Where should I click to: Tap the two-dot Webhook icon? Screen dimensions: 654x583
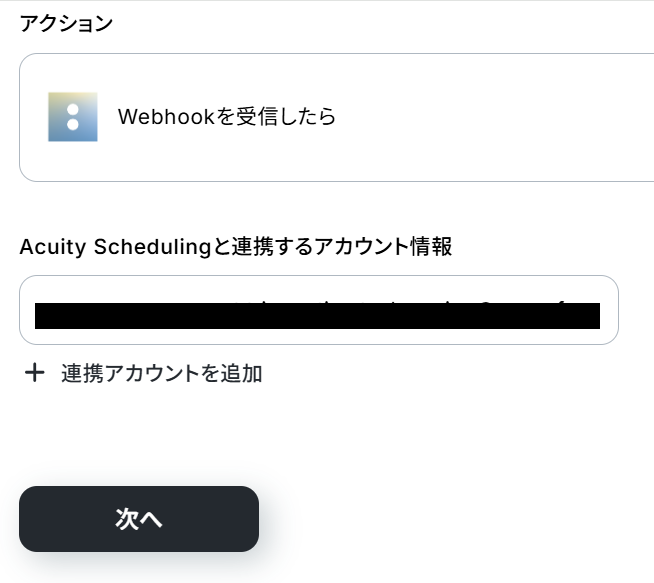pyautogui.click(x=72, y=117)
